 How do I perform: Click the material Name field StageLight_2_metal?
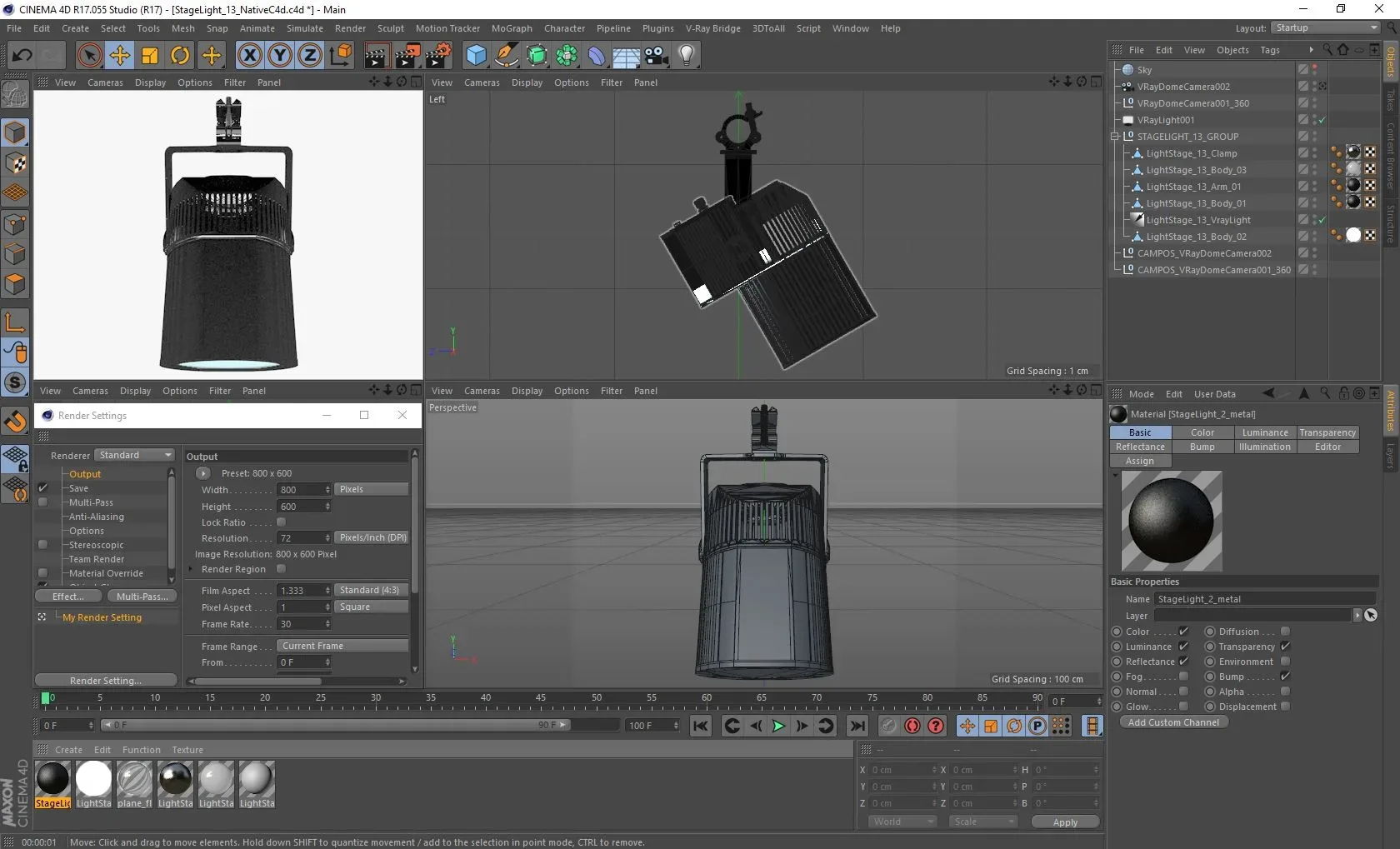pyautogui.click(x=1265, y=599)
